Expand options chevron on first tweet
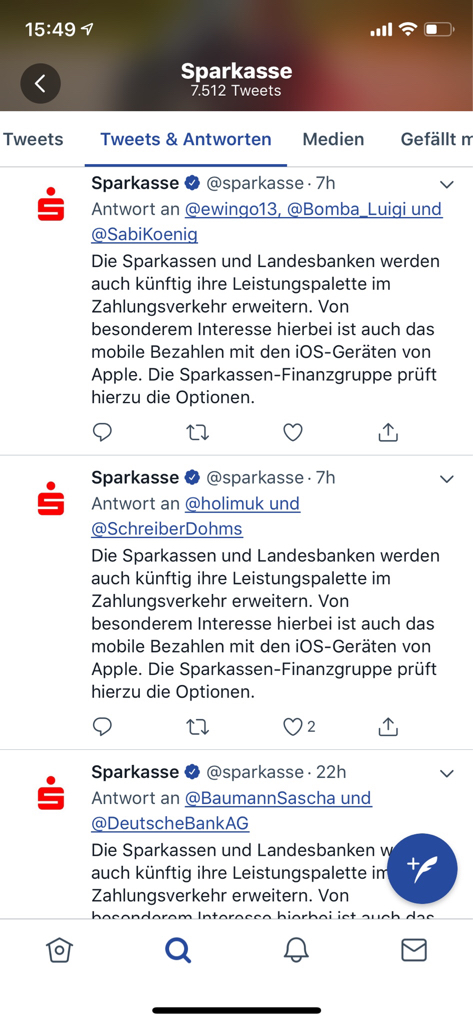Image resolution: width=473 pixels, height=1024 pixels. click(447, 185)
